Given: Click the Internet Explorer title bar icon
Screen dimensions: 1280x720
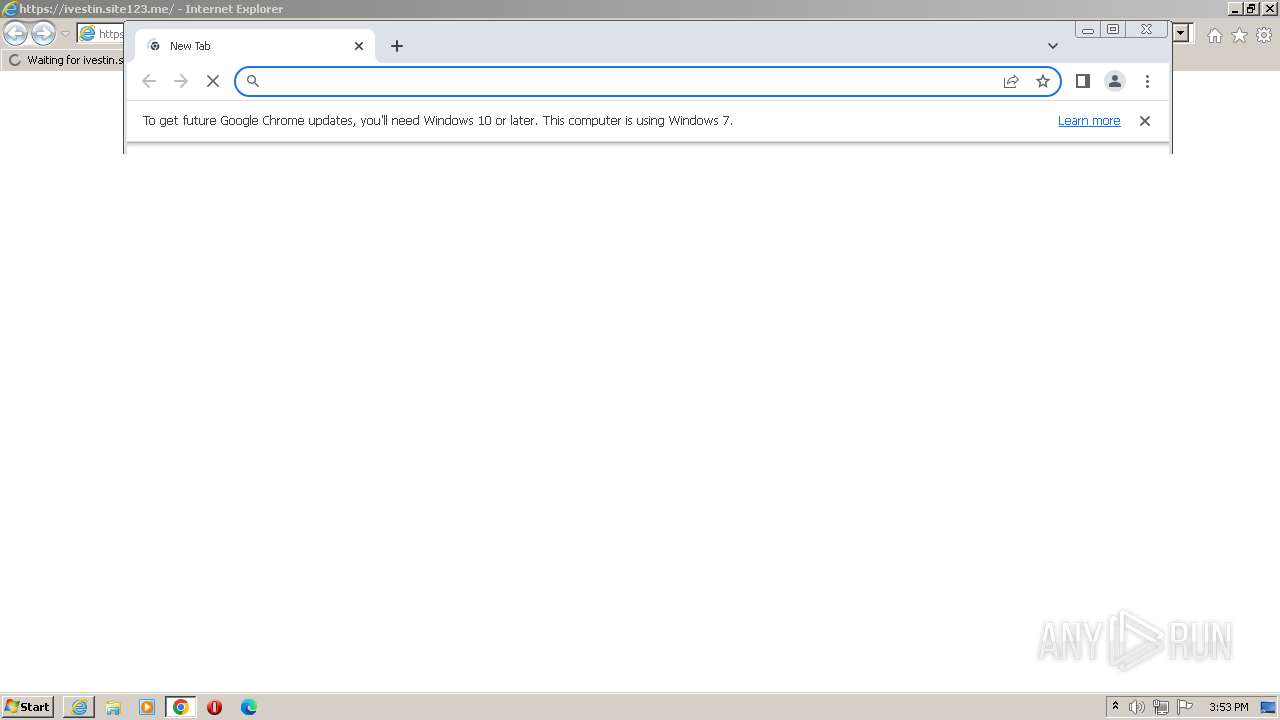Looking at the screenshot, I should point(10,9).
